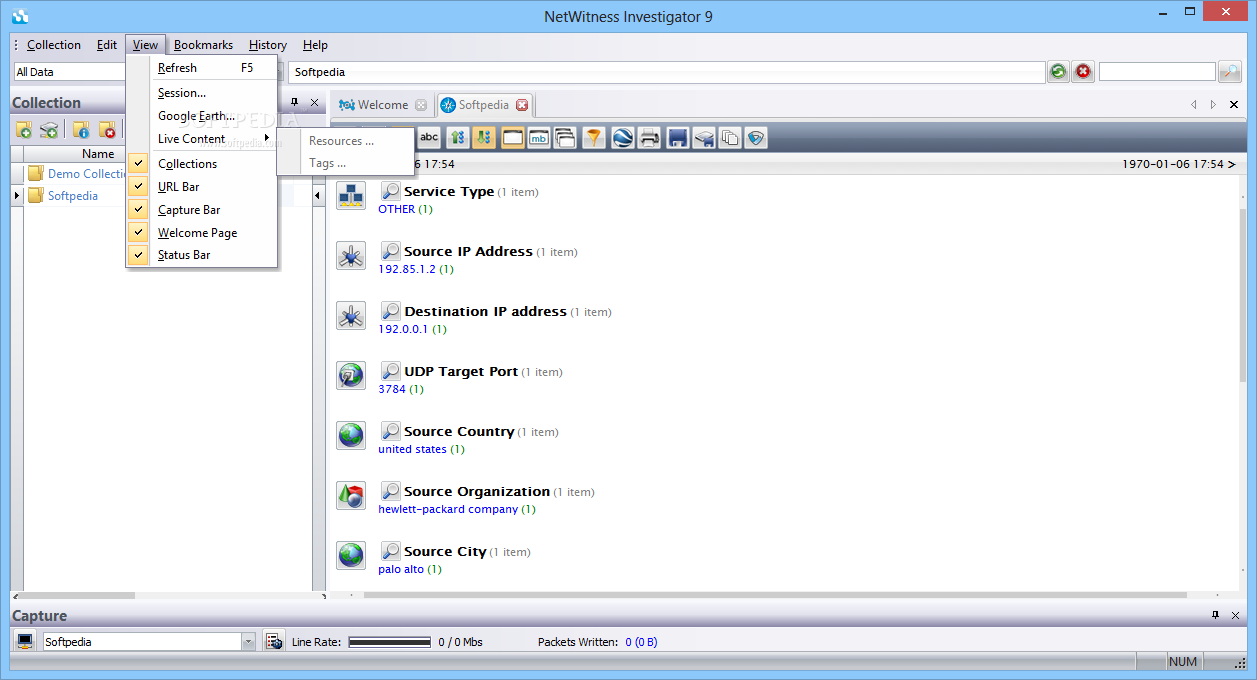
Task: Expand the Softpedia collection row arrow
Action: 16,195
